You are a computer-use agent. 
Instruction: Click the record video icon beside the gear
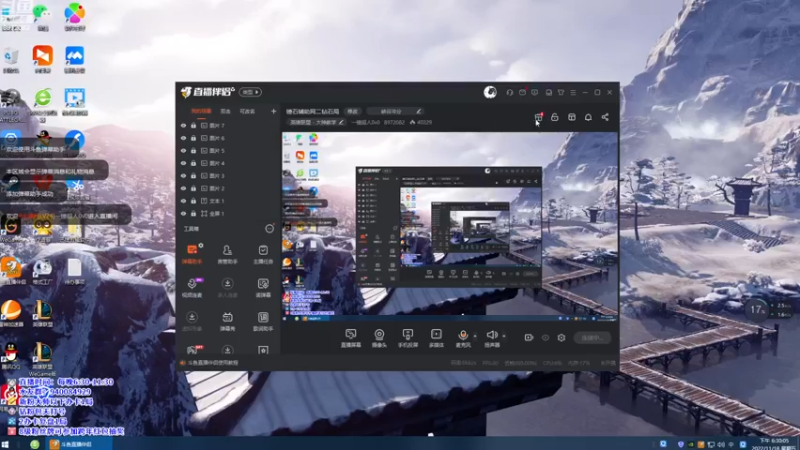[529, 338]
